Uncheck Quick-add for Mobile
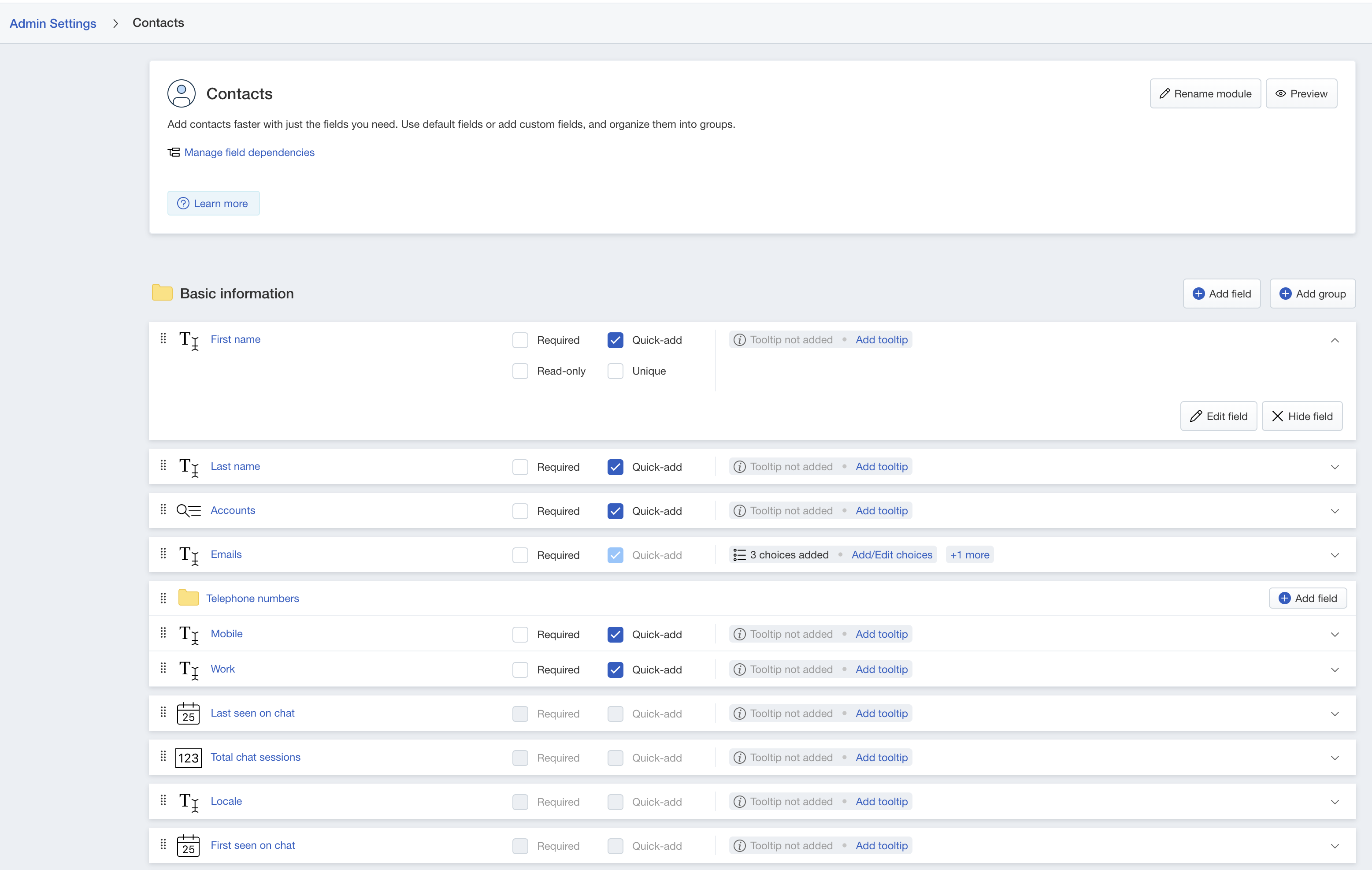This screenshot has height=870, width=1372. pyautogui.click(x=616, y=635)
